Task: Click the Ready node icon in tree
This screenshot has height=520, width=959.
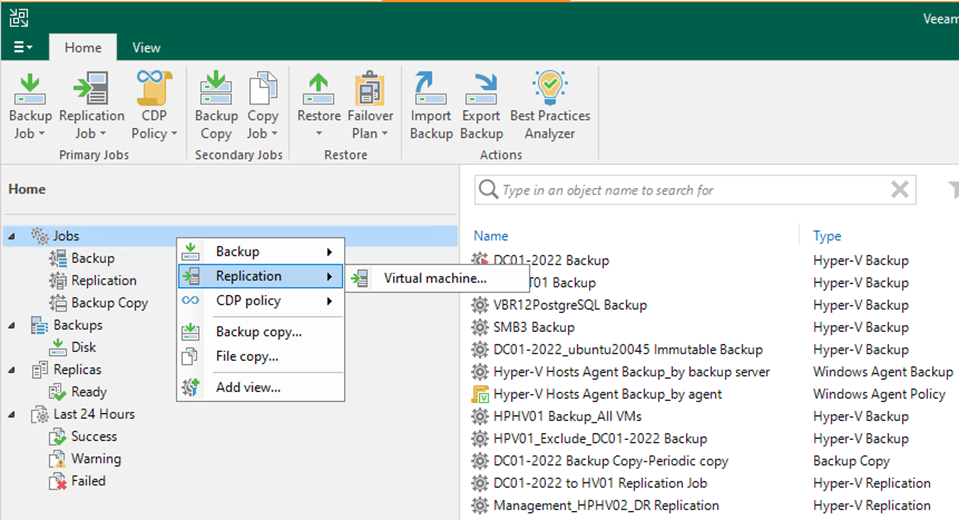Action: point(58,392)
